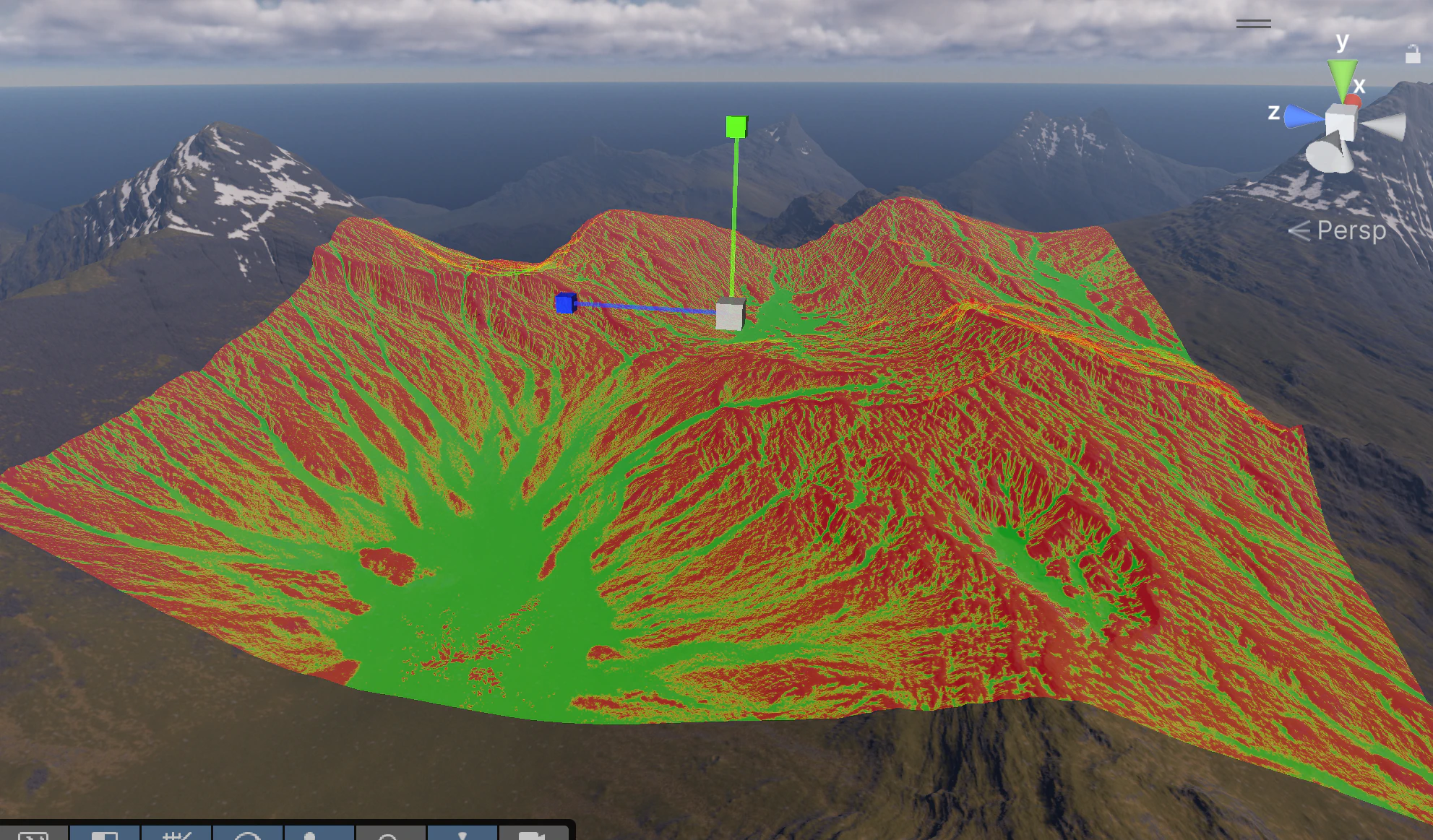Click the green Y cone for top view
Viewport: 1433px width, 840px height.
pos(1341,73)
